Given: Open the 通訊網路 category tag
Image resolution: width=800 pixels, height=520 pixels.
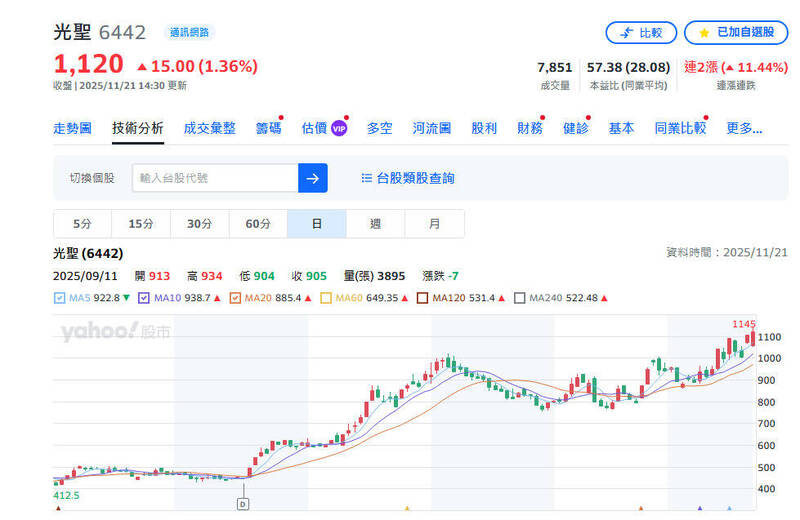Looking at the screenshot, I should coord(189,33).
